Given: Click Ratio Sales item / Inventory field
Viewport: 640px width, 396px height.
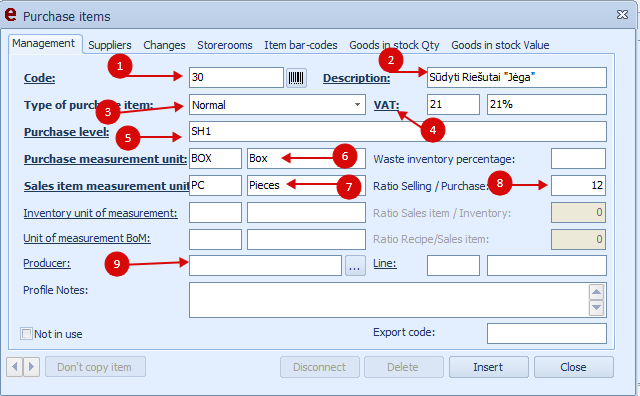Looking at the screenshot, I should tap(578, 212).
